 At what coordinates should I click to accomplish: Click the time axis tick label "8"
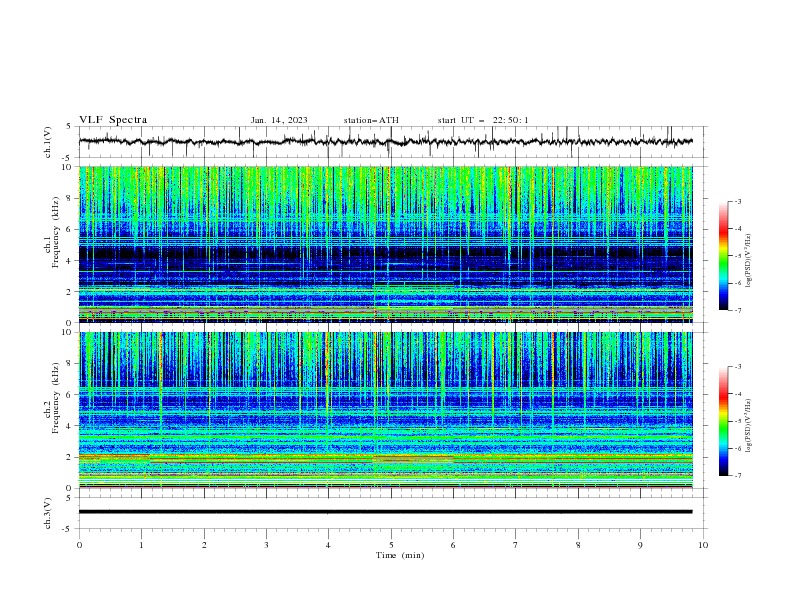pos(578,545)
